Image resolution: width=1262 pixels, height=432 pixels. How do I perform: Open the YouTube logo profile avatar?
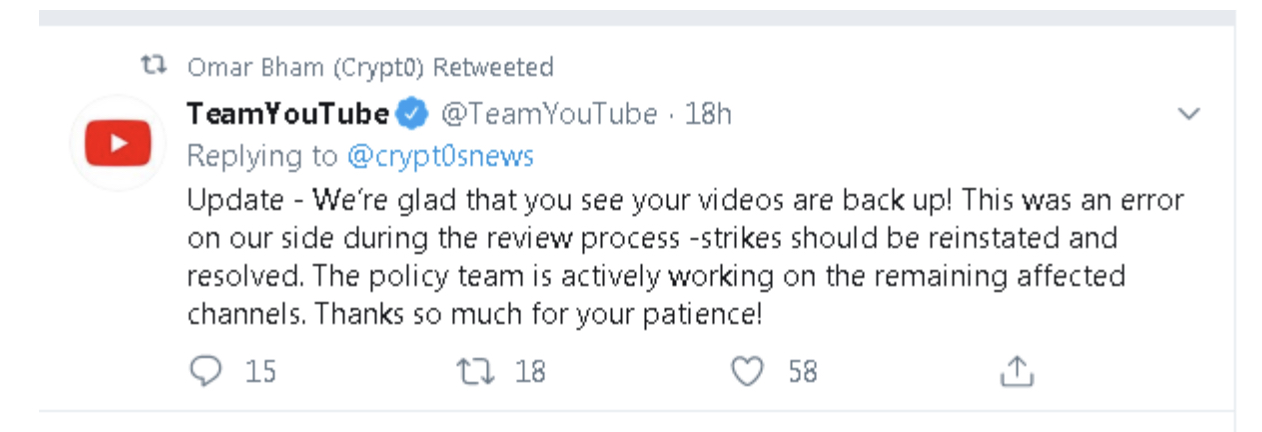pos(118,144)
